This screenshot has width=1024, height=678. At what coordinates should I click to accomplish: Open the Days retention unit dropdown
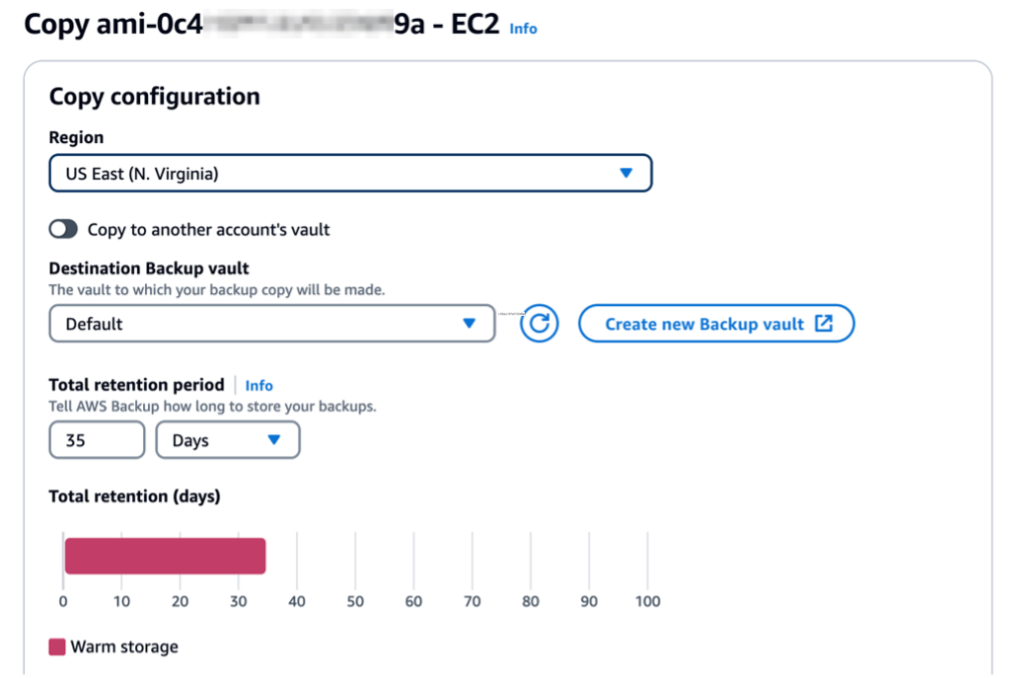227,440
